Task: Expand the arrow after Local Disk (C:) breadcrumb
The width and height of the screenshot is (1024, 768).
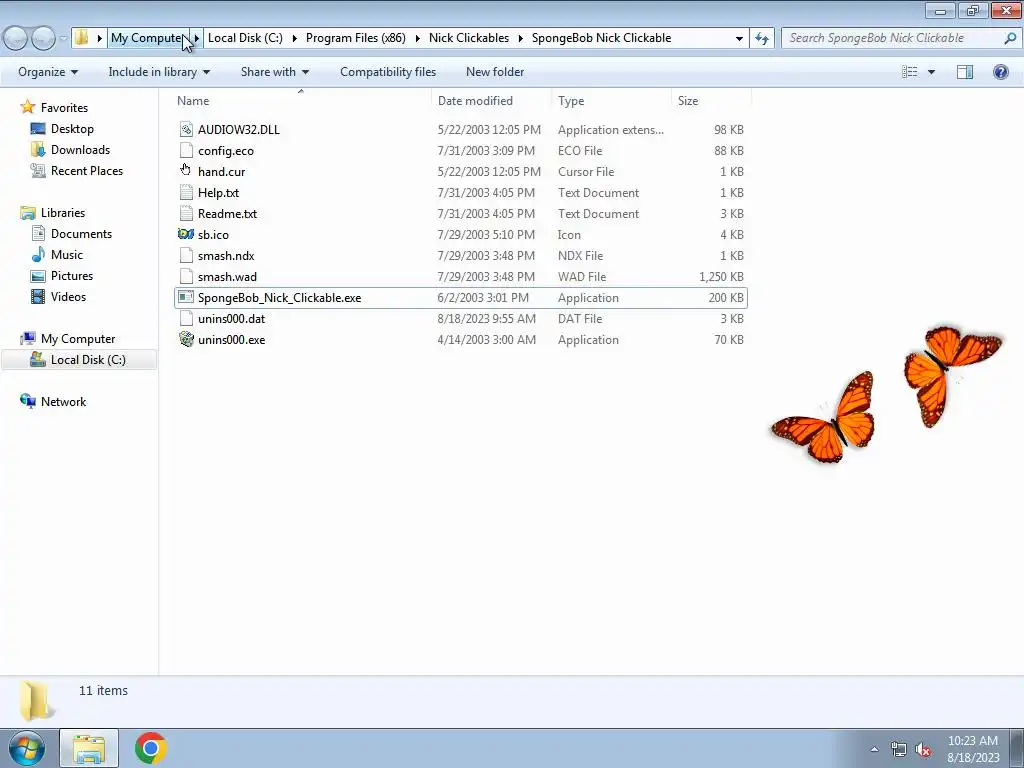Action: coord(295,38)
